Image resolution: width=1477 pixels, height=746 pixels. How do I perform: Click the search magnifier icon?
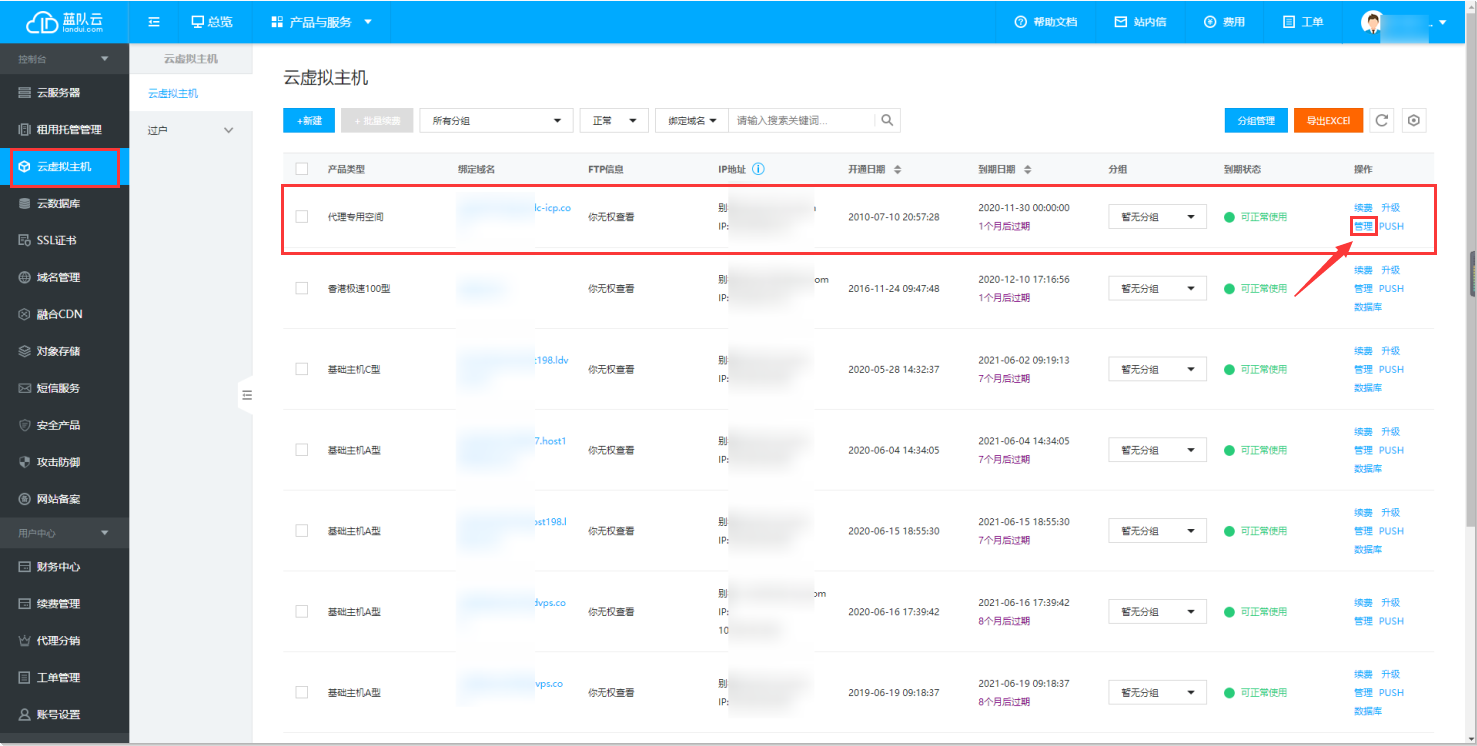pos(886,121)
